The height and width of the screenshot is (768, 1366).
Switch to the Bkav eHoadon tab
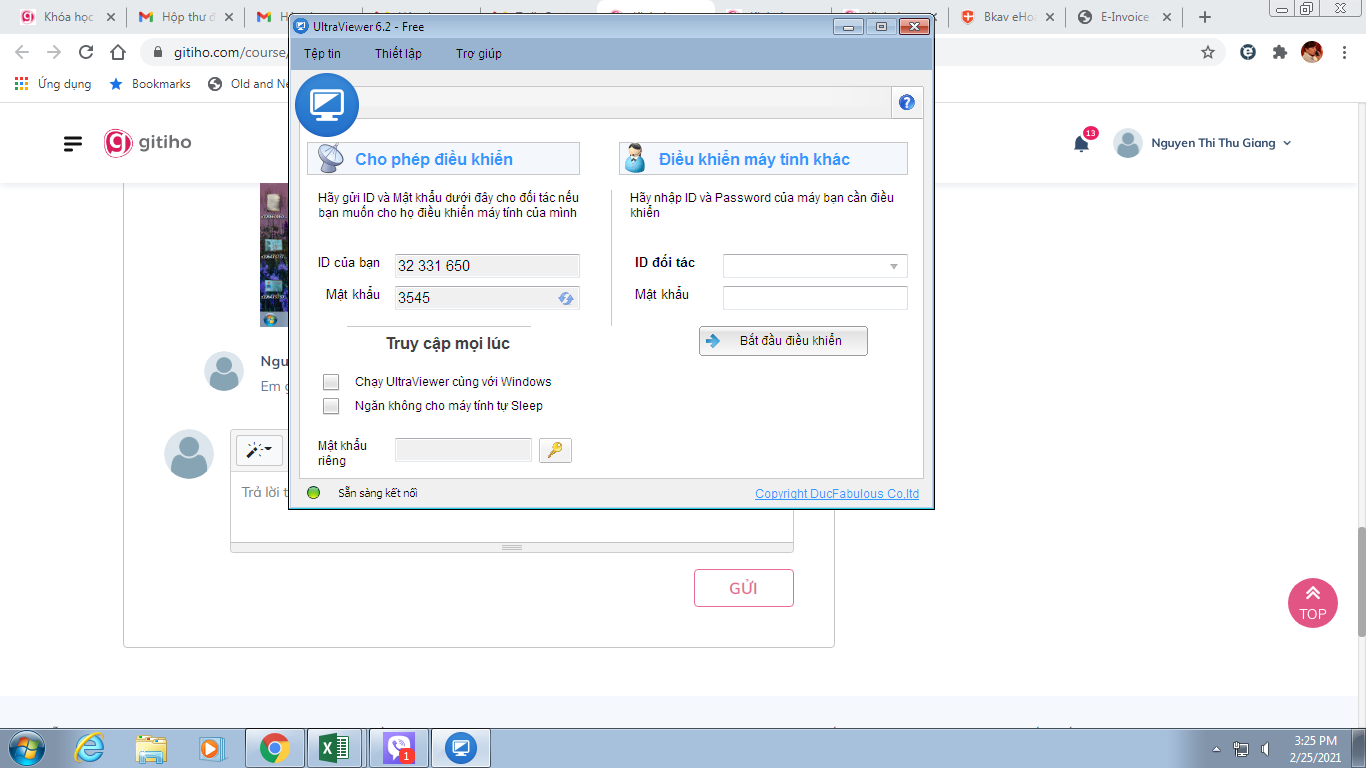click(x=1008, y=17)
